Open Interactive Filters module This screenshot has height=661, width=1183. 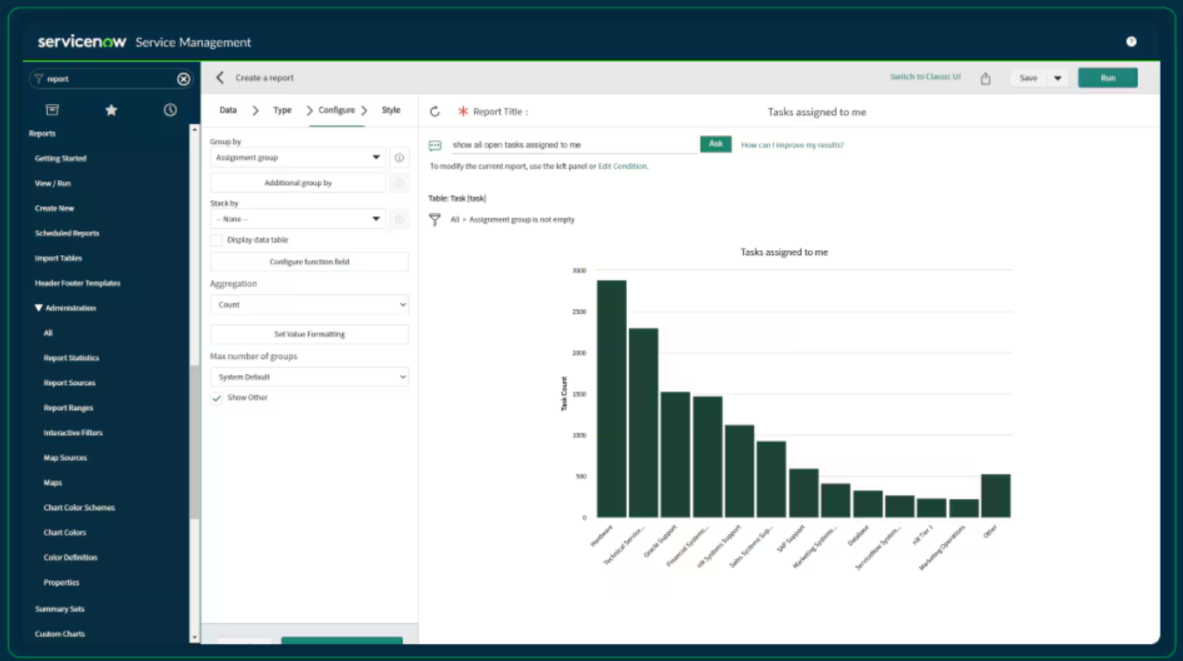coord(72,432)
